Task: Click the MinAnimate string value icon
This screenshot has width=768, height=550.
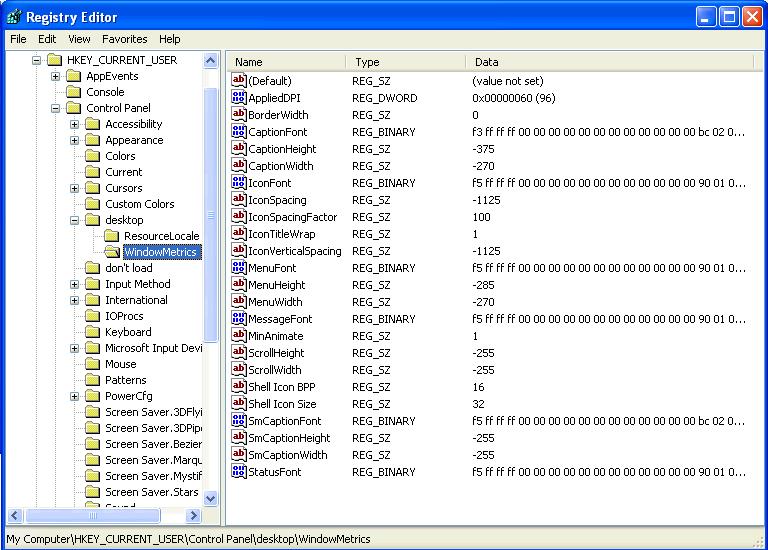Action: (239, 335)
